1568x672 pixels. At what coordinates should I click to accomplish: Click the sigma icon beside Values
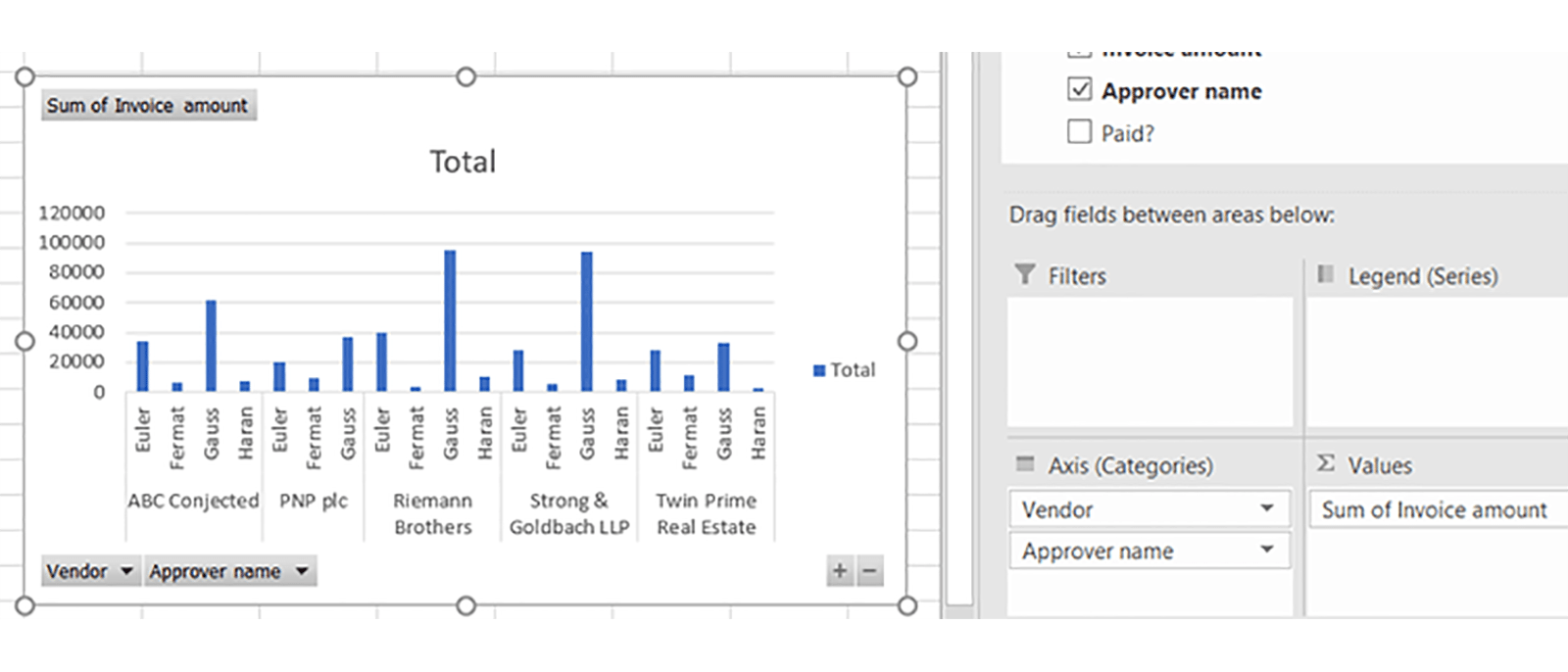[1325, 463]
